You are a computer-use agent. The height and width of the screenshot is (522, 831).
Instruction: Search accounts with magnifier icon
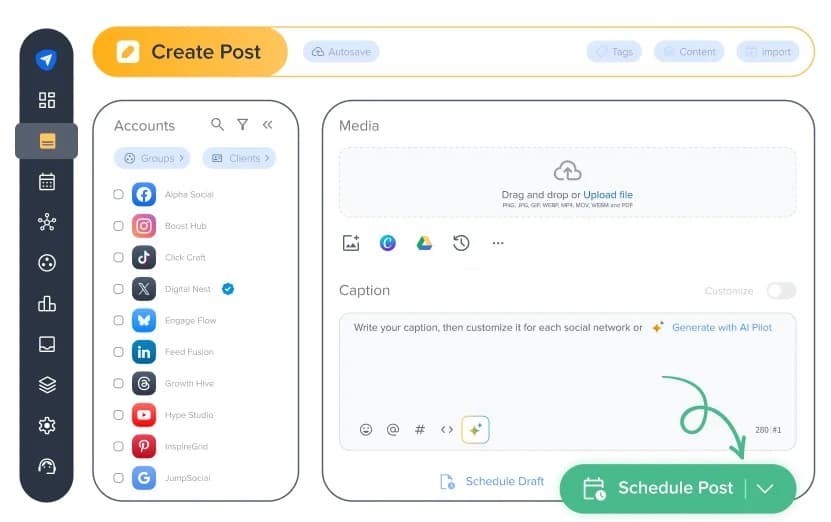coord(217,125)
